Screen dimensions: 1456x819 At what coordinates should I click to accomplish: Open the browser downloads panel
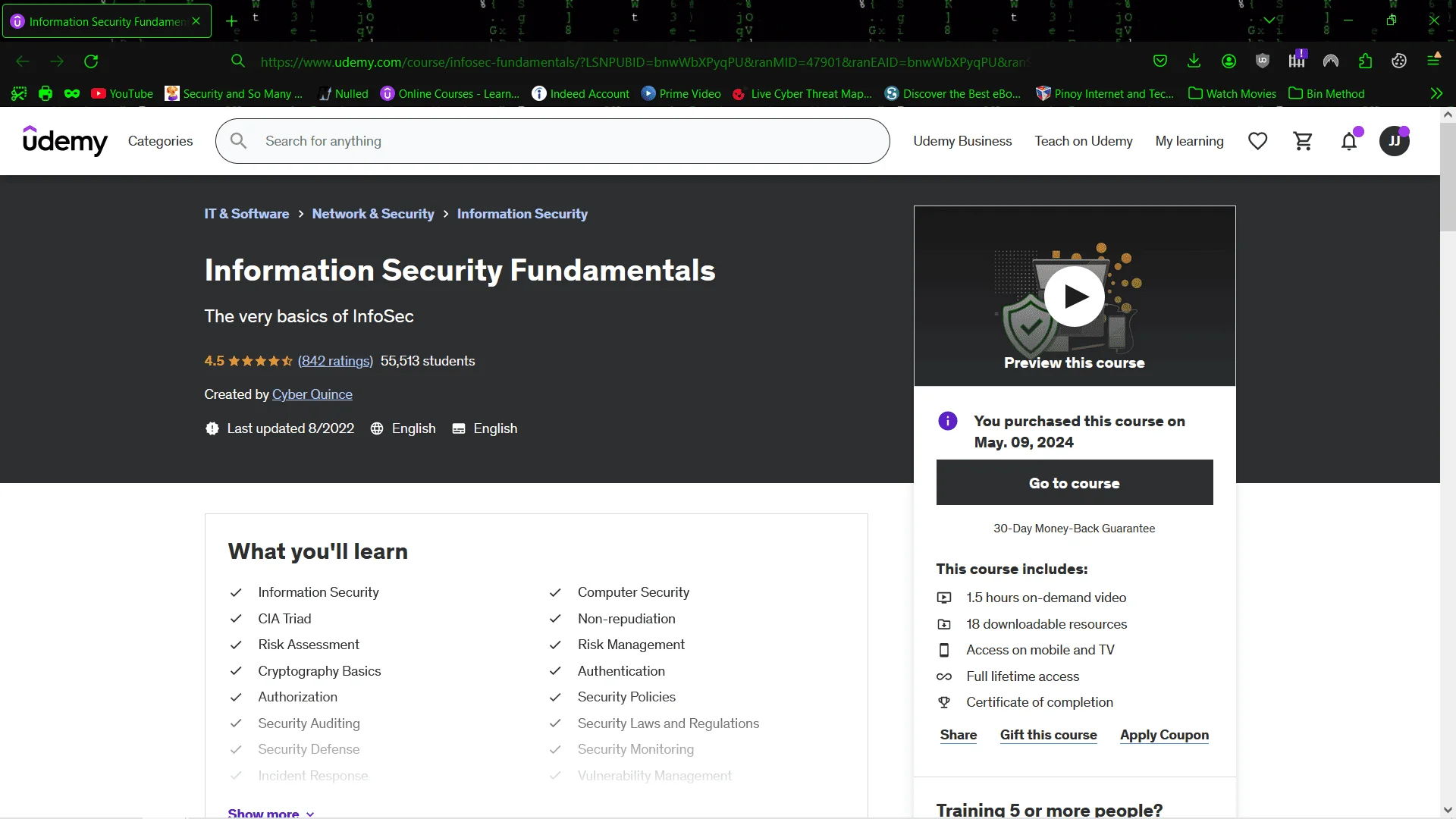pyautogui.click(x=1194, y=61)
